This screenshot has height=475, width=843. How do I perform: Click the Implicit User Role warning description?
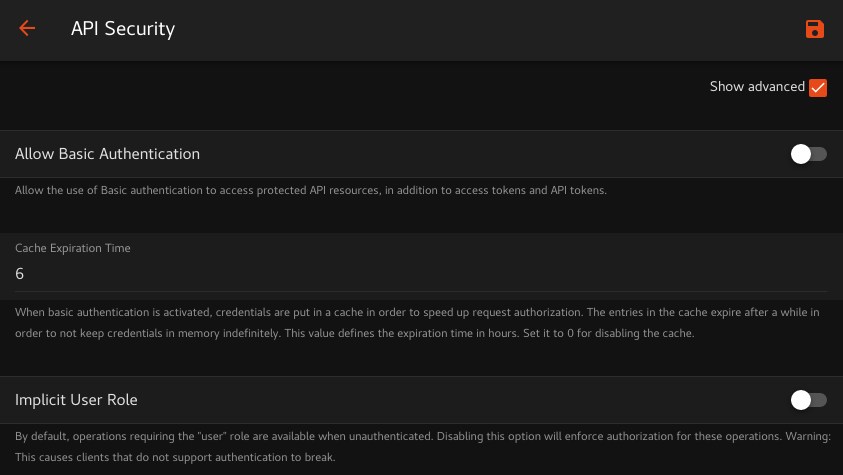click(420, 447)
